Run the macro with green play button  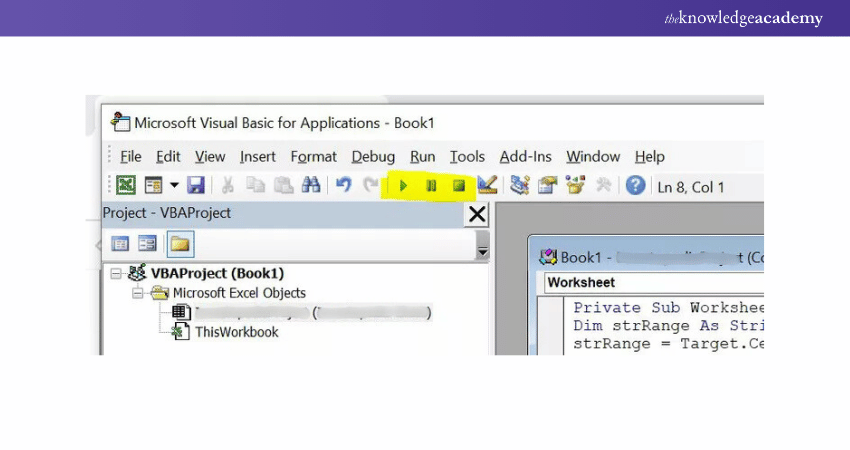[x=403, y=186]
